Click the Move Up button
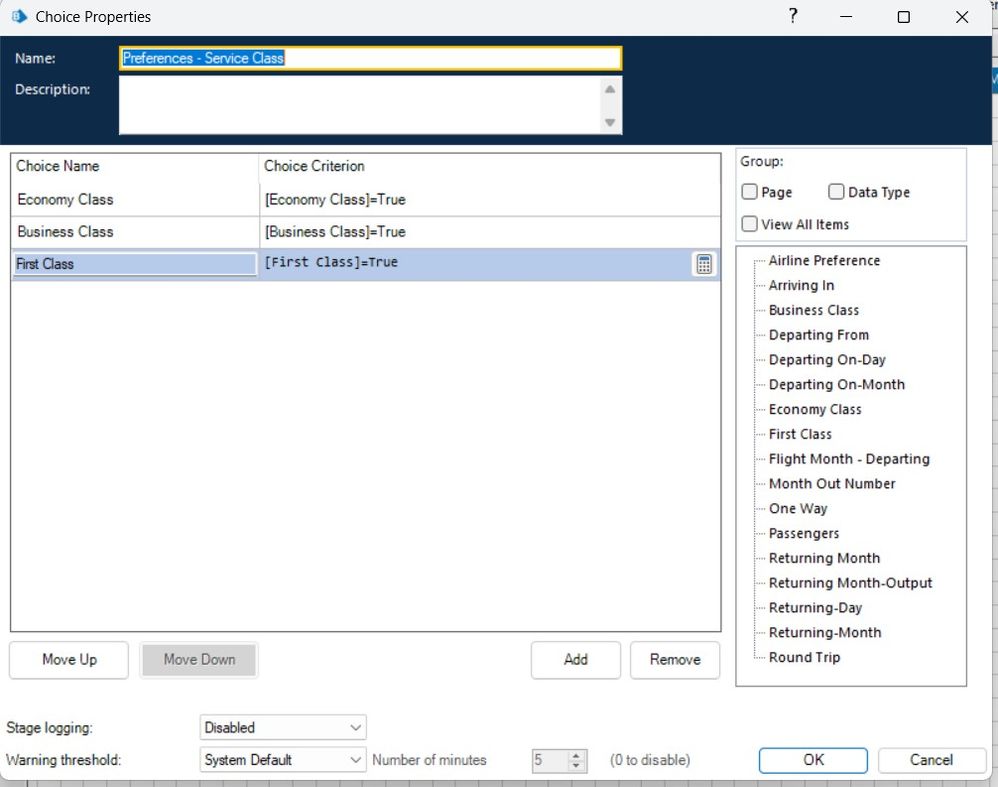The height and width of the screenshot is (787, 998). coord(69,660)
